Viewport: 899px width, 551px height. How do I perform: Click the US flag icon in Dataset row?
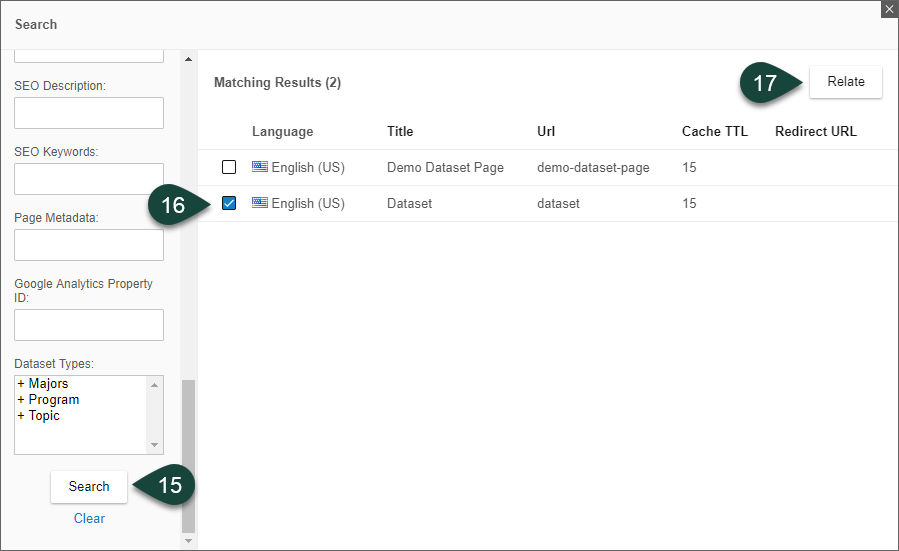260,203
